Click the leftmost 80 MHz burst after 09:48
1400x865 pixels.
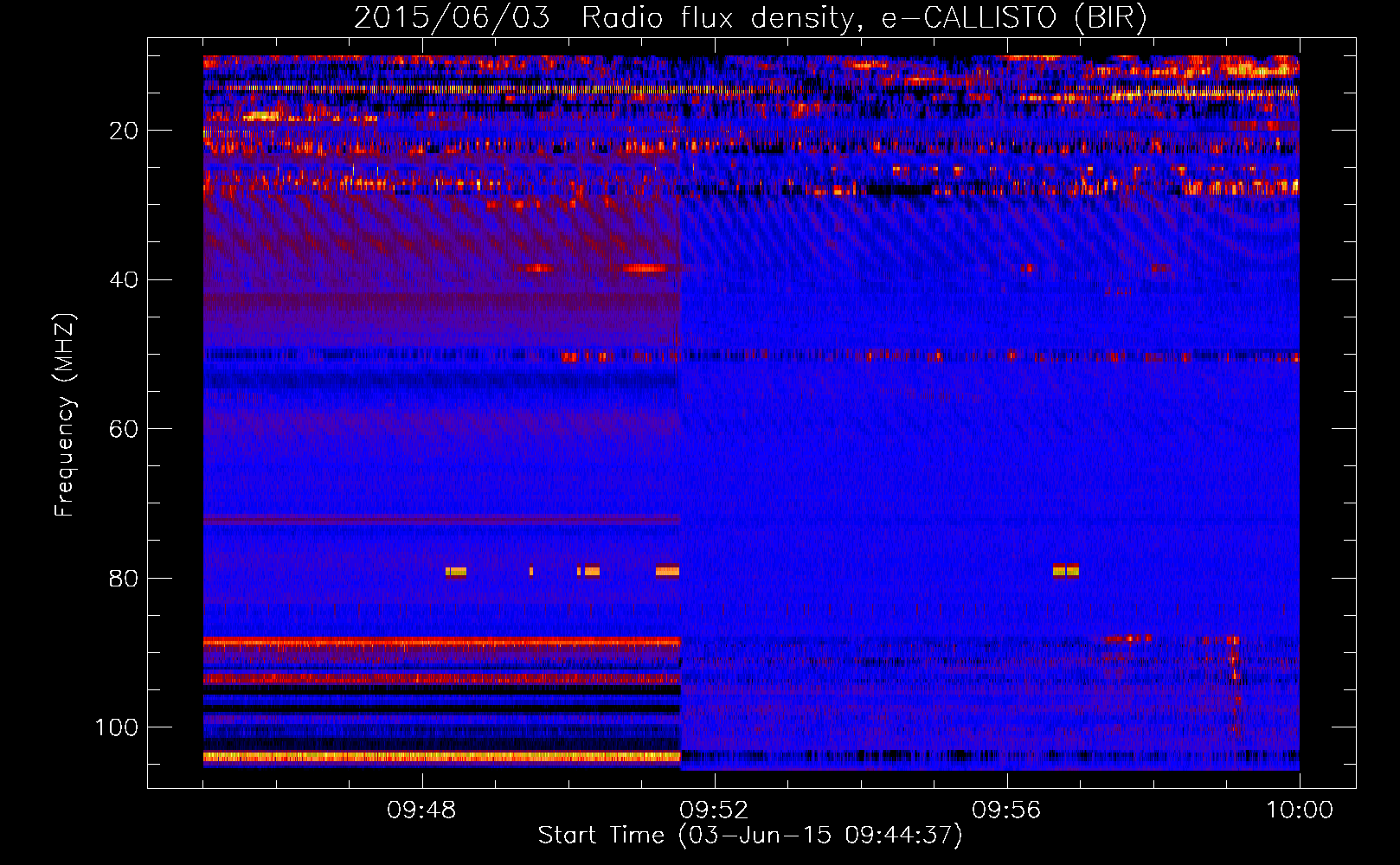[x=456, y=572]
